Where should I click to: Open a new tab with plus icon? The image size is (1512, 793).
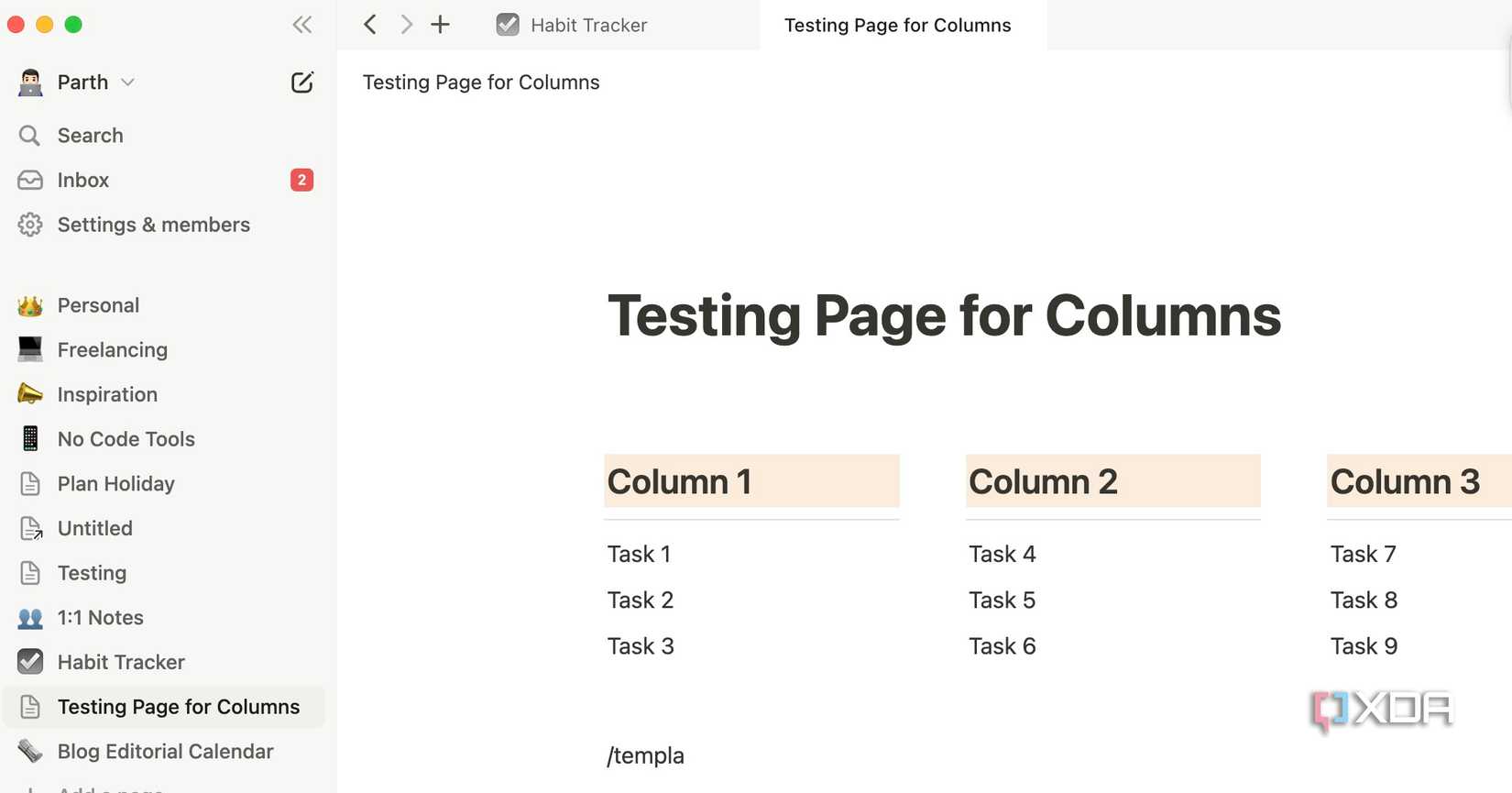441,25
